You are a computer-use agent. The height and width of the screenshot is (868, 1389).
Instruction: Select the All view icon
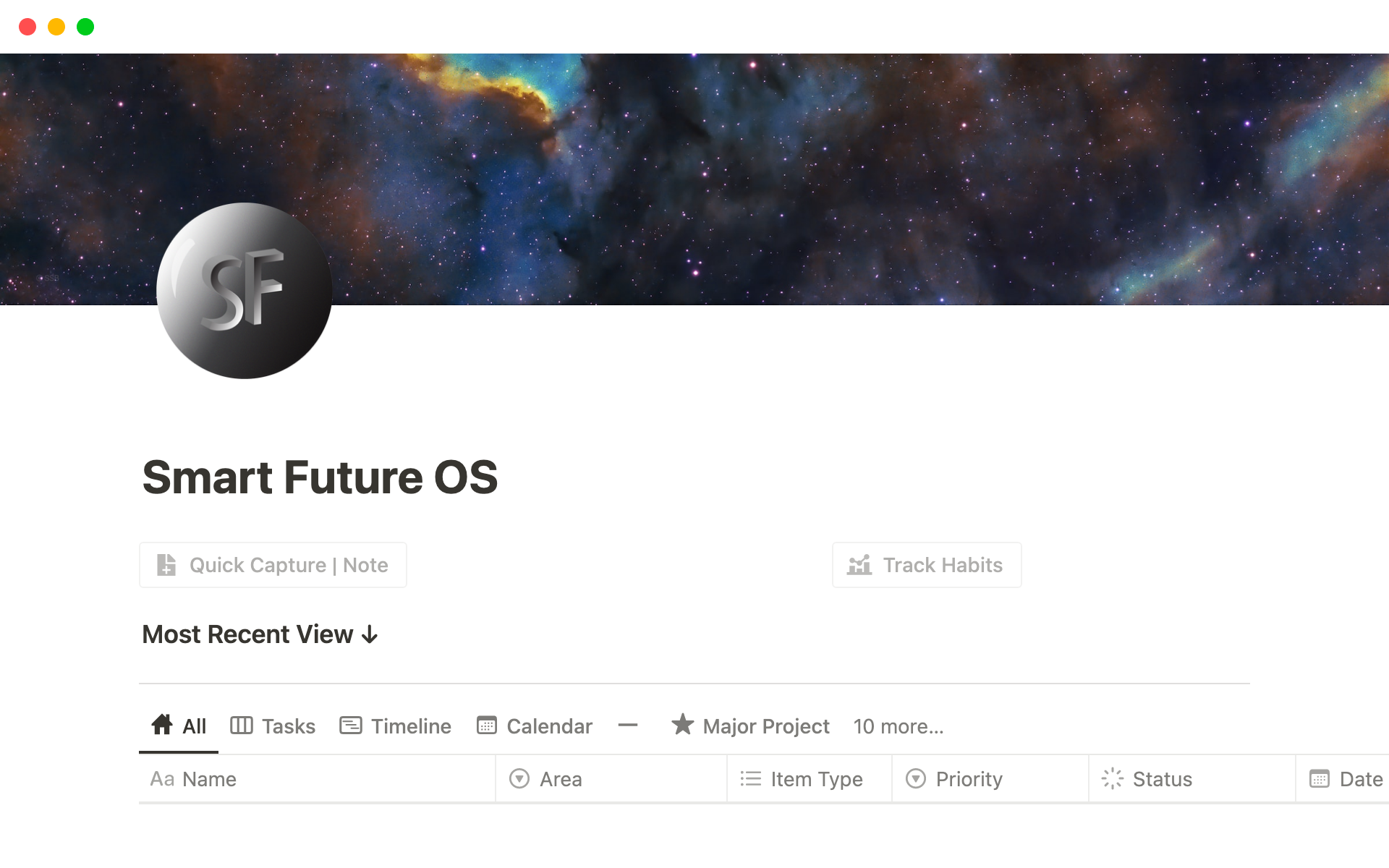(x=162, y=725)
